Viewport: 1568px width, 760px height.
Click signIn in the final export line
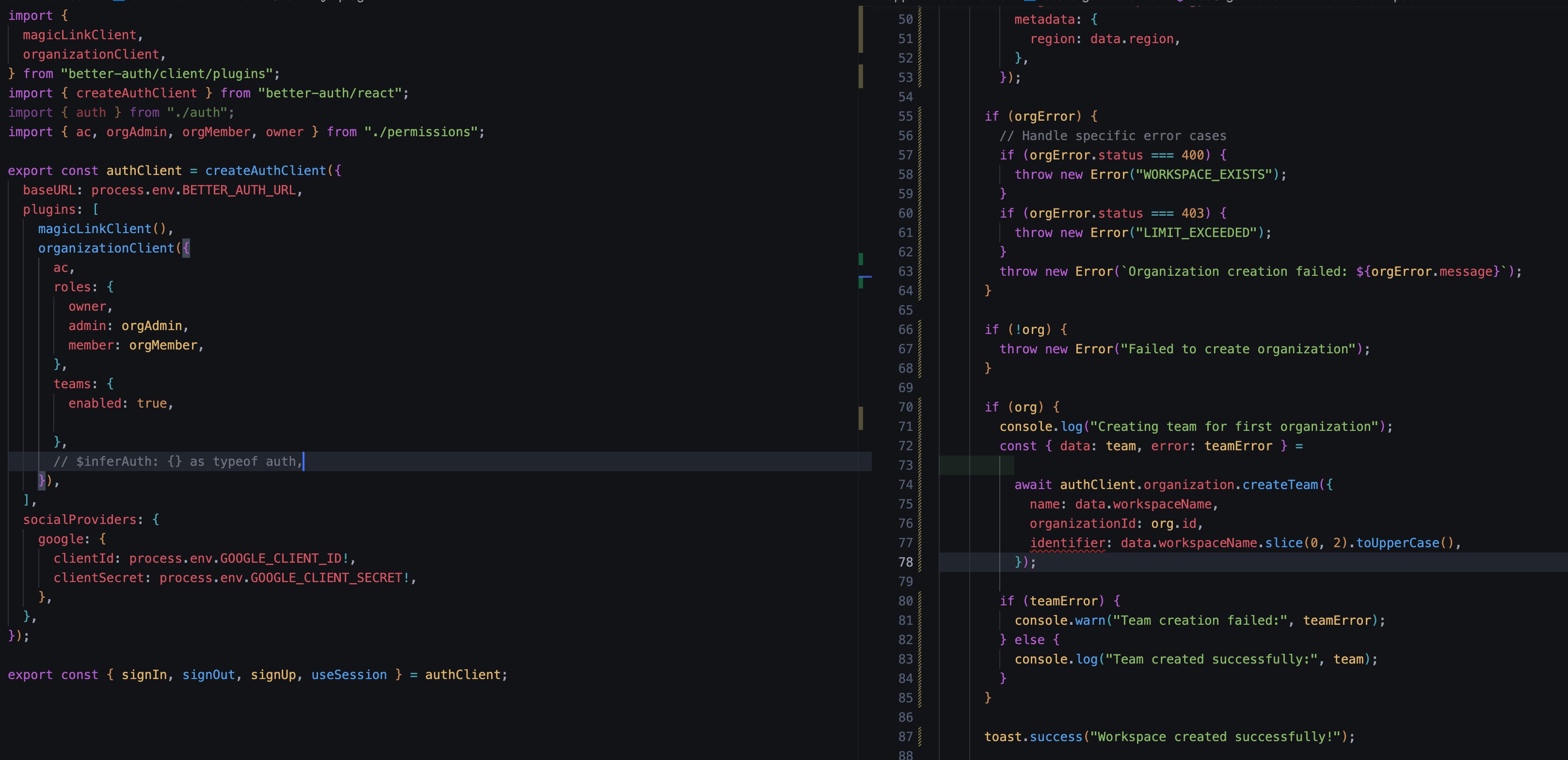144,675
